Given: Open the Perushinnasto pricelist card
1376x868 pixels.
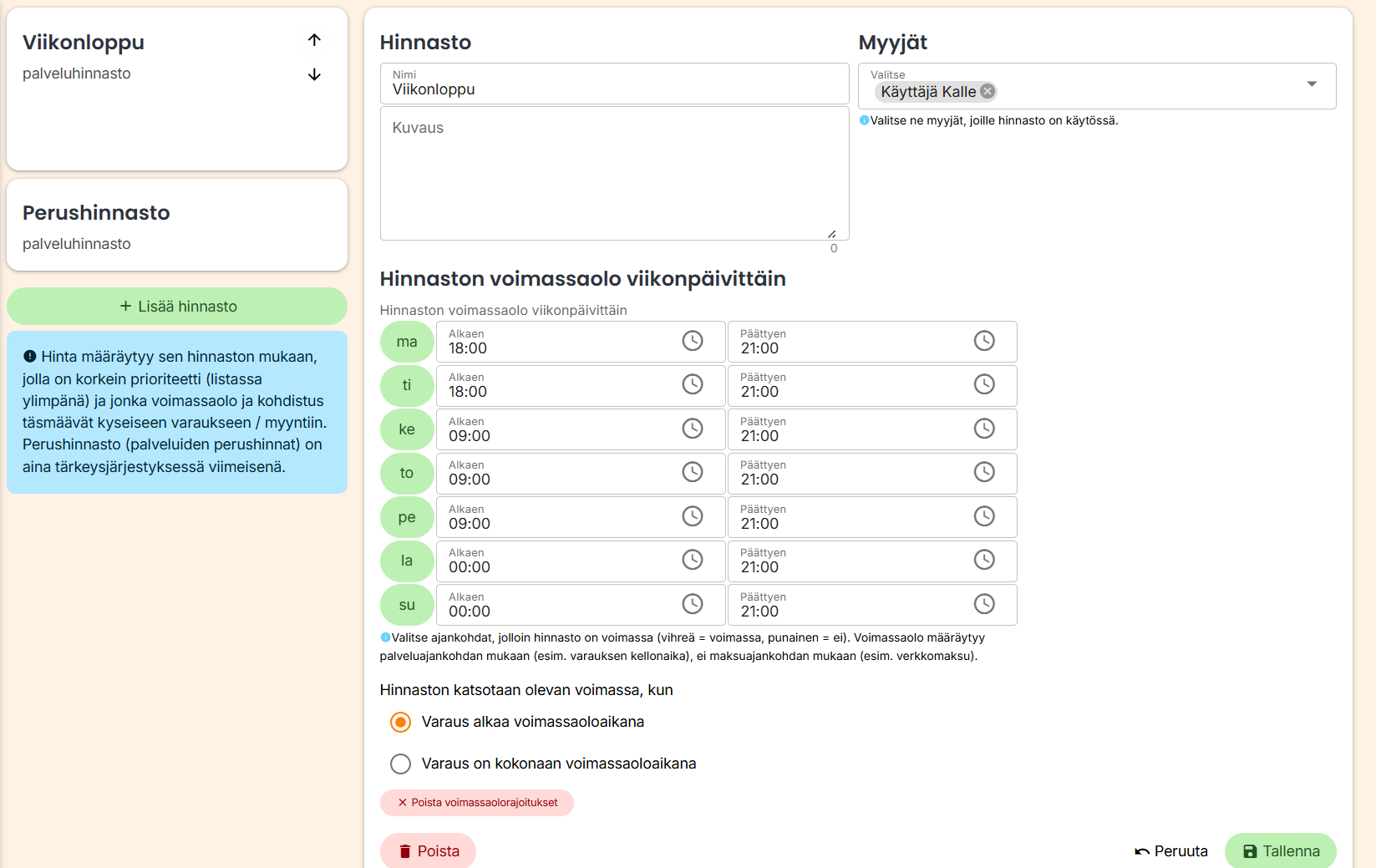Looking at the screenshot, I should point(177,226).
